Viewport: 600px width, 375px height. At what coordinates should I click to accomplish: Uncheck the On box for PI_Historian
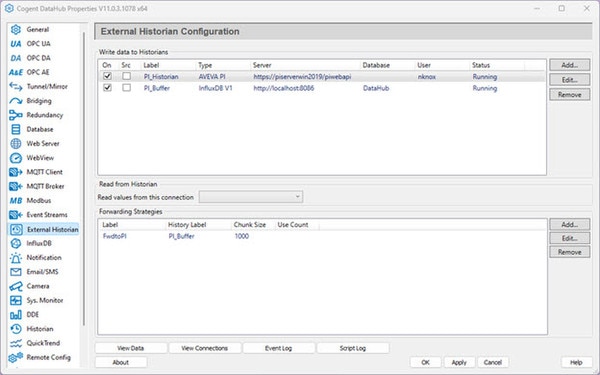(108, 76)
